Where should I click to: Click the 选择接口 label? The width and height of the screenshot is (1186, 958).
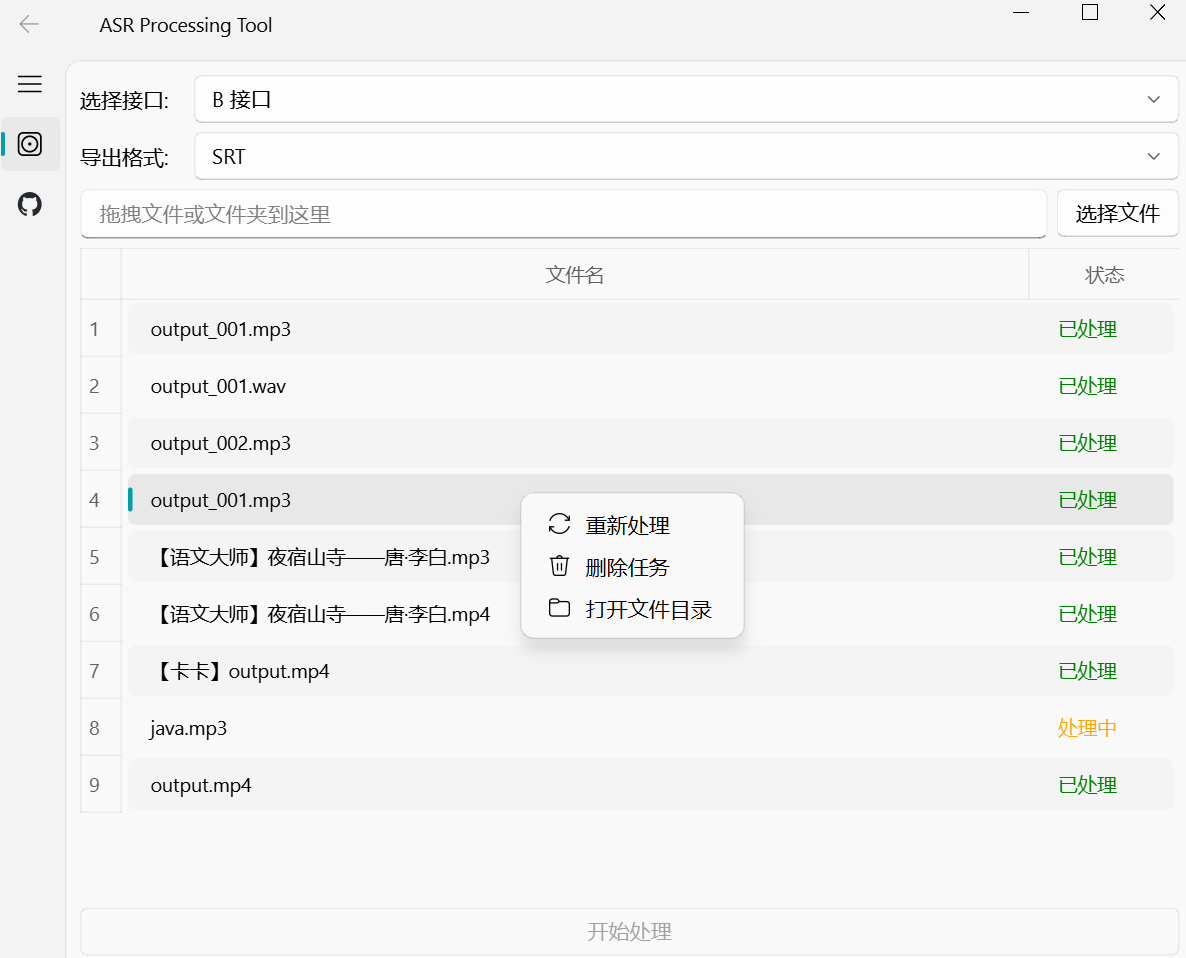(125, 101)
